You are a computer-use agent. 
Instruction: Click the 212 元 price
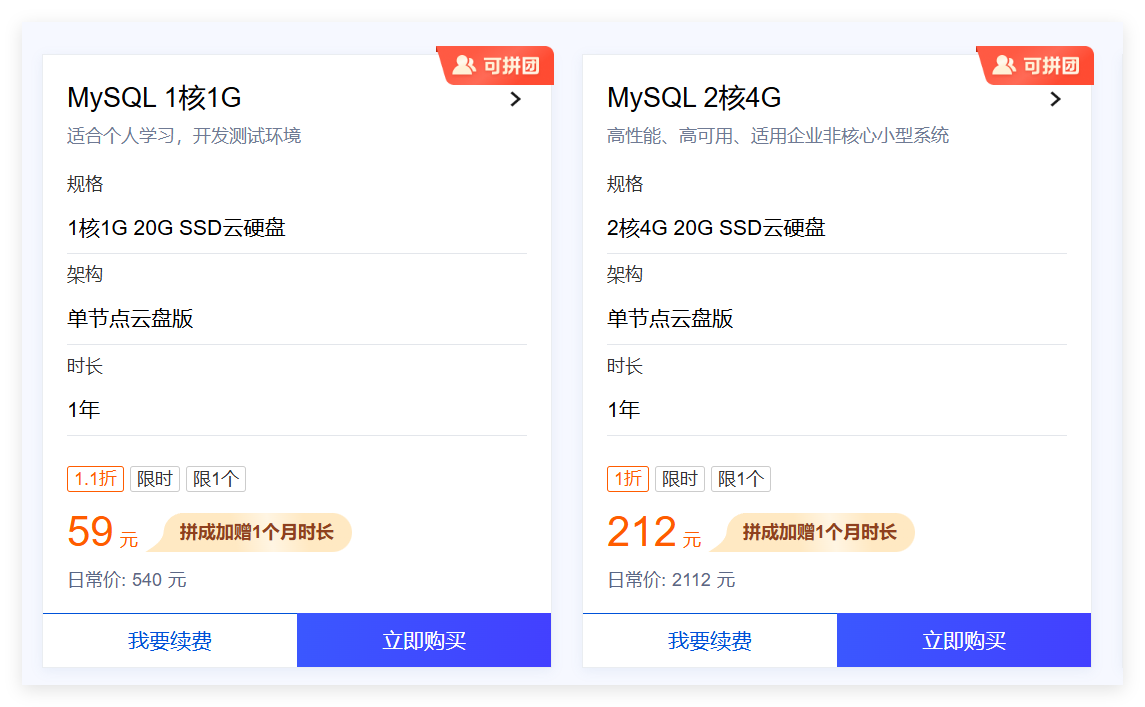pyautogui.click(x=654, y=532)
